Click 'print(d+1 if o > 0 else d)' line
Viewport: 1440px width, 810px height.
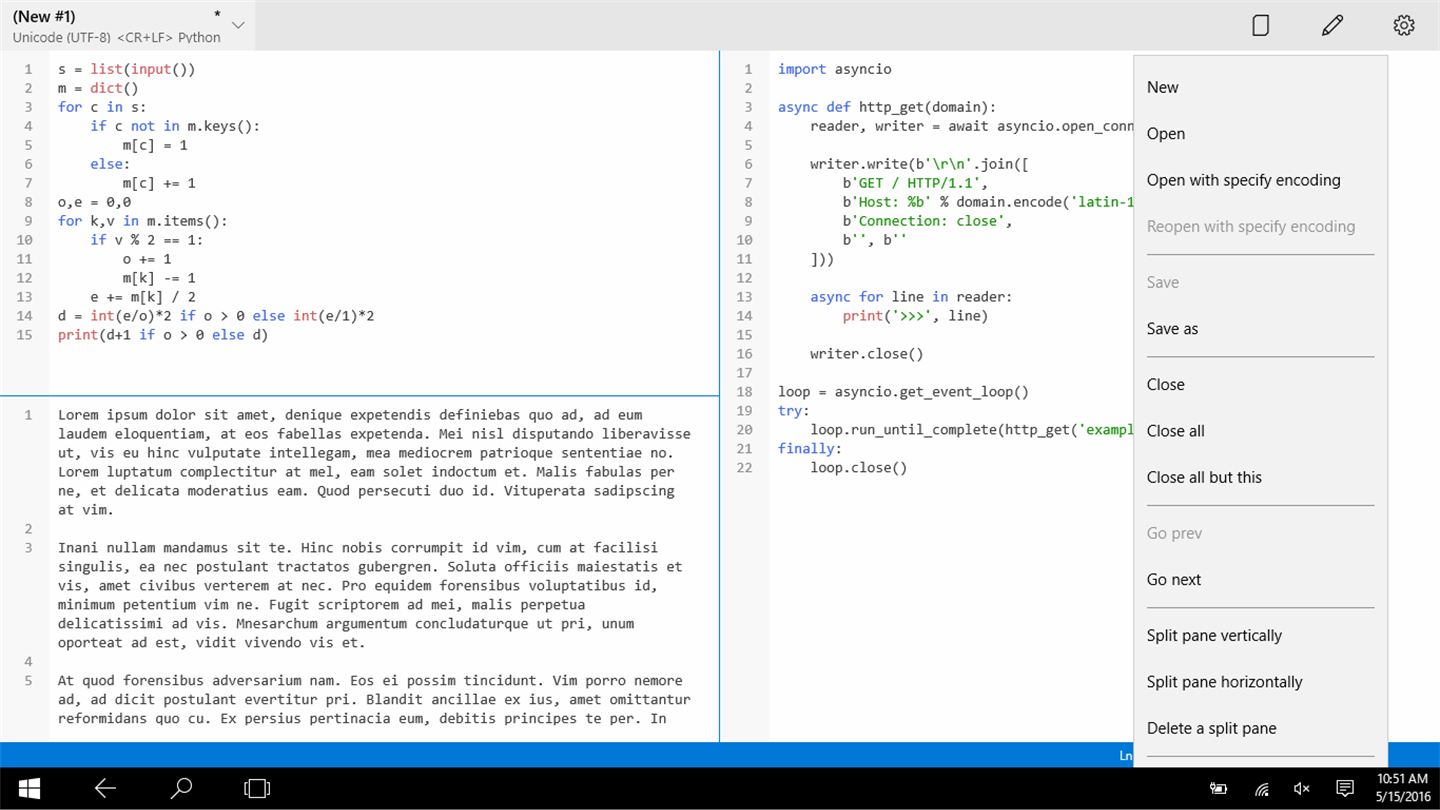[163, 335]
